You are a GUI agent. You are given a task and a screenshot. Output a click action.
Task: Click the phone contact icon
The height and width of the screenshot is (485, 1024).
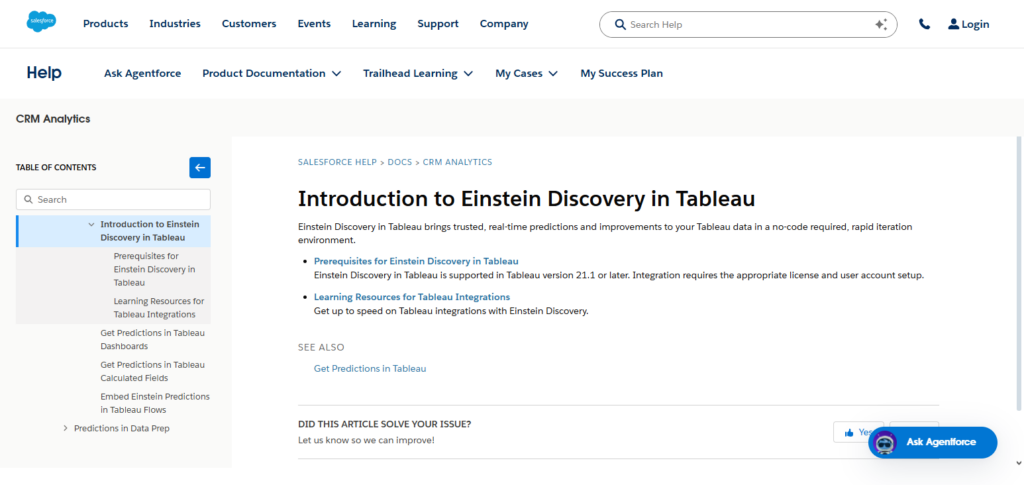924,24
